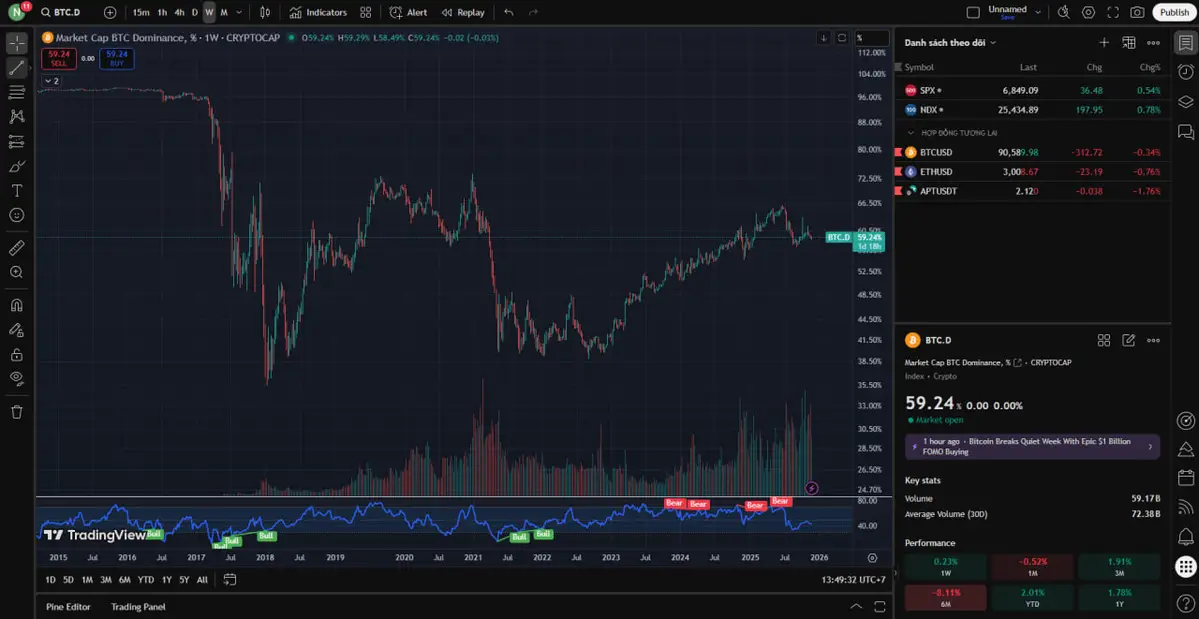
Task: Click the Publish button
Action: click(1174, 12)
